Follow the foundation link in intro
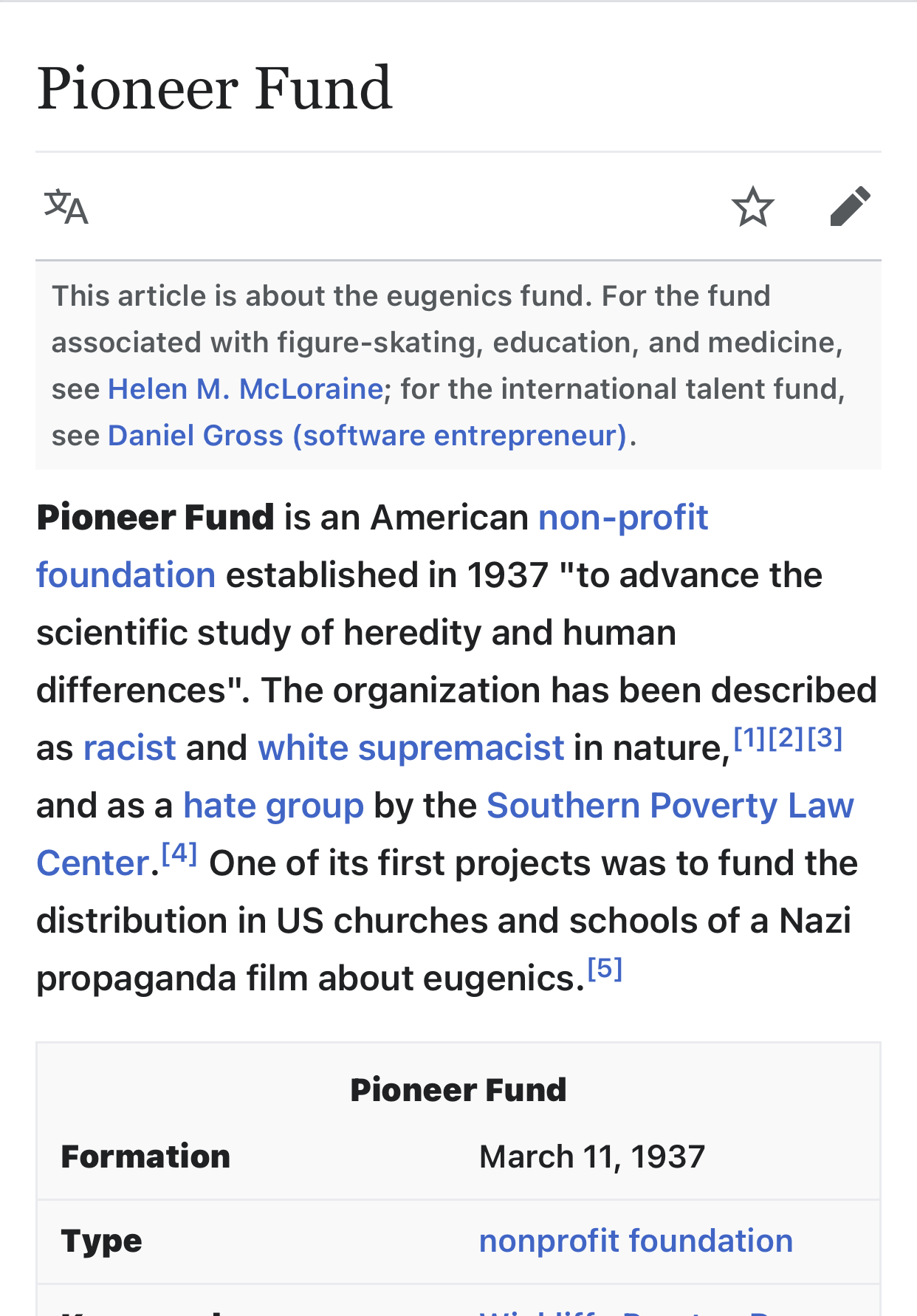Screen dimensions: 917x1316 coord(126,575)
